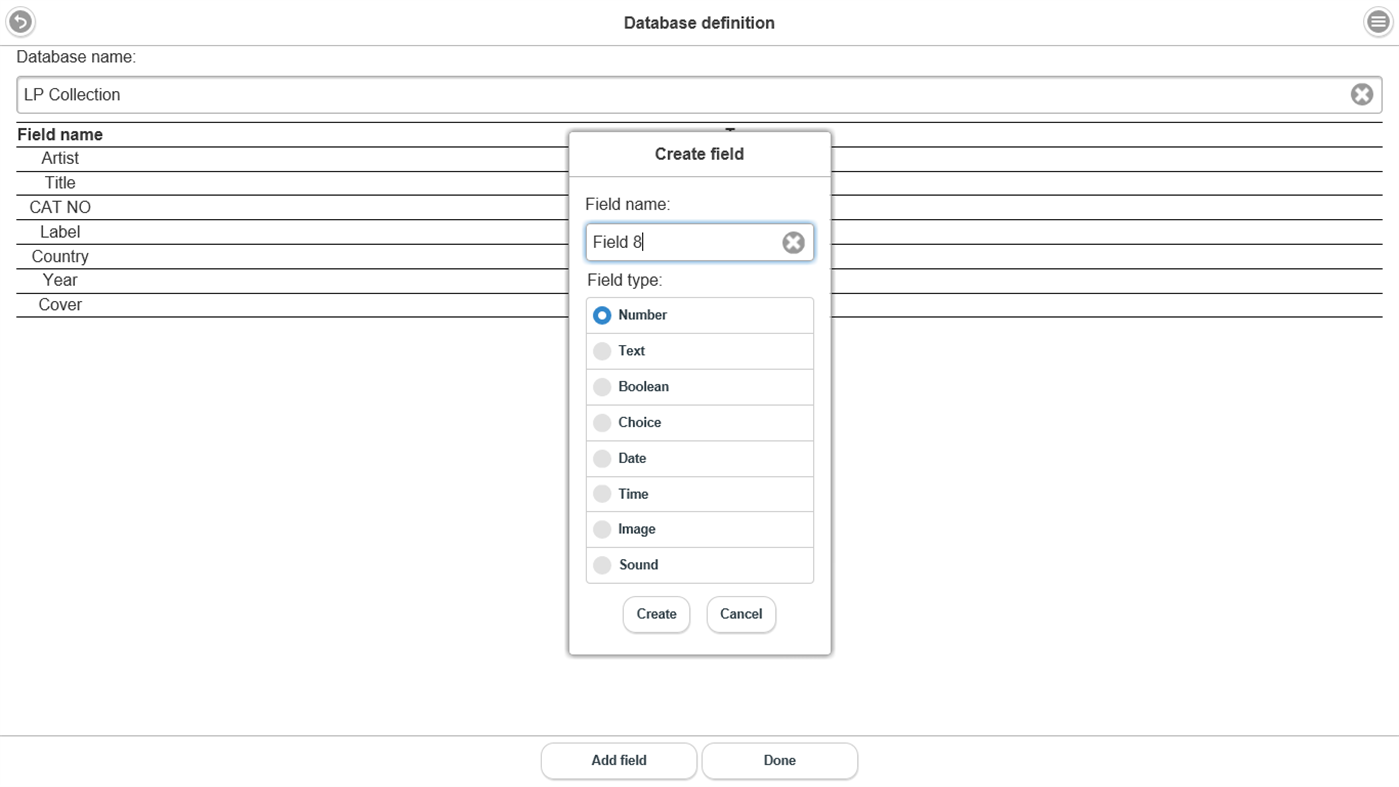Image resolution: width=1399 pixels, height=787 pixels.
Task: Open the hamburger menu
Action: click(1378, 21)
